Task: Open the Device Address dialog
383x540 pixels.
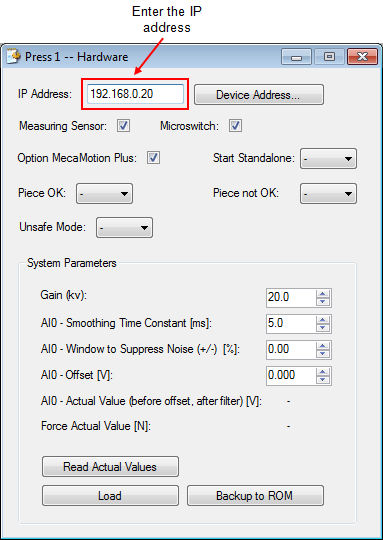Action: (x=259, y=95)
